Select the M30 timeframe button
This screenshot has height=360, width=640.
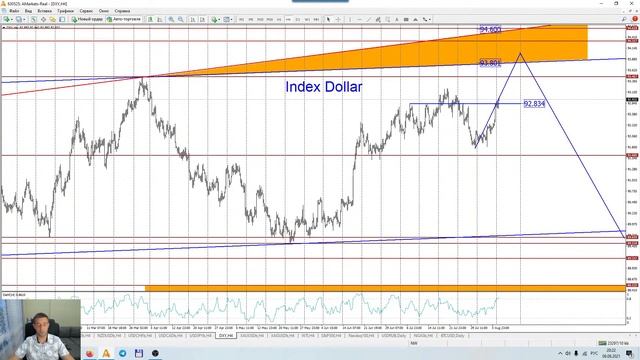click(269, 19)
